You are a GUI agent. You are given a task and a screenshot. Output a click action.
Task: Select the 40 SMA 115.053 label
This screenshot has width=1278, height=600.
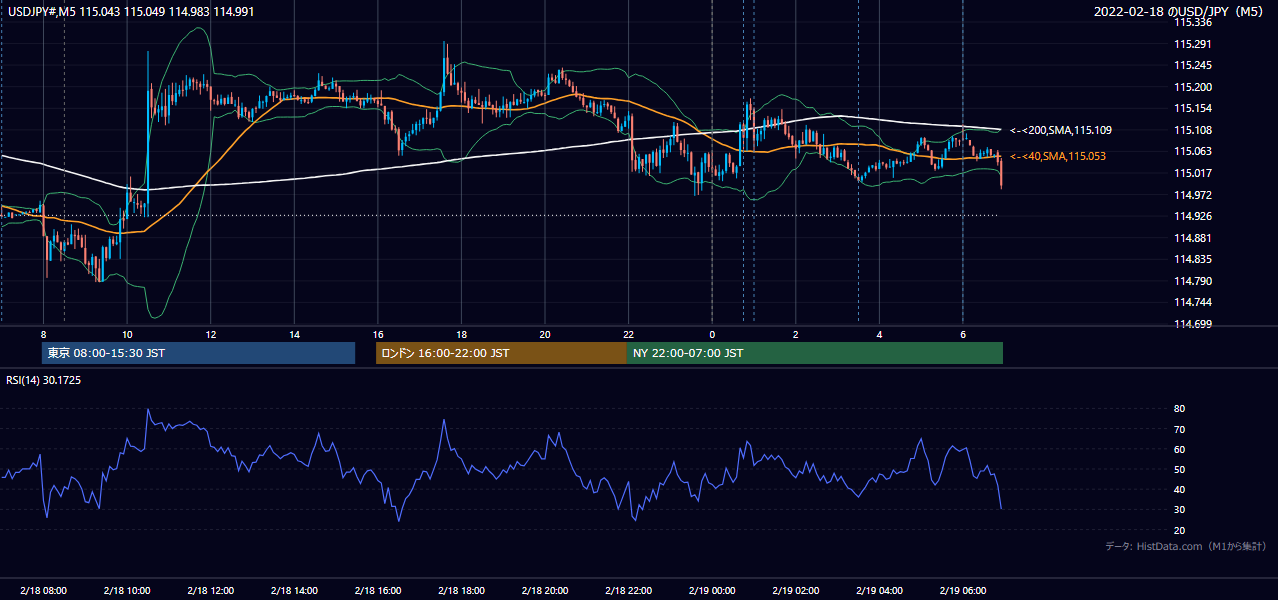[x=1057, y=156]
